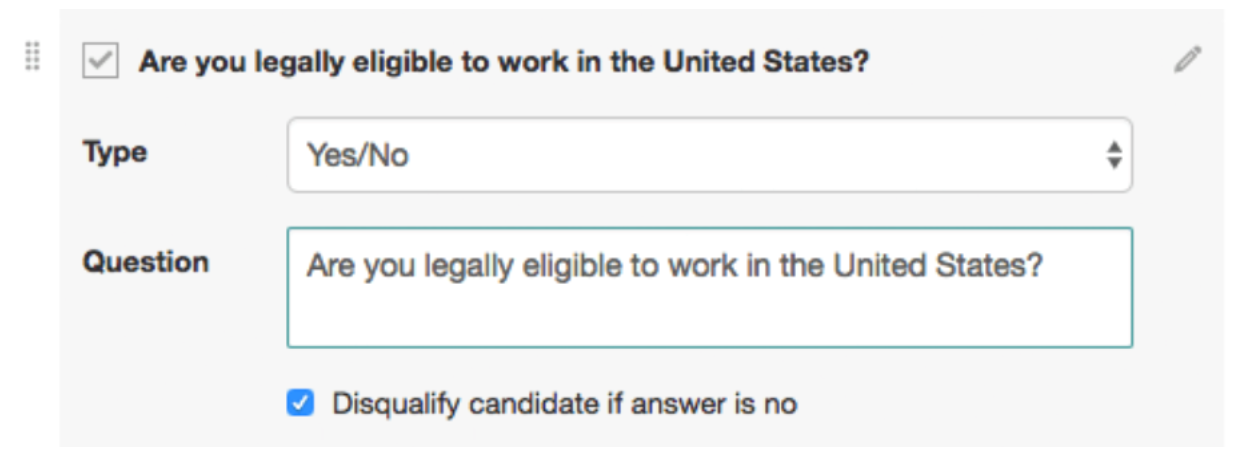The image size is (1236, 466).
Task: Uncheck Disqualify candidate if answer is no
Action: 300,404
